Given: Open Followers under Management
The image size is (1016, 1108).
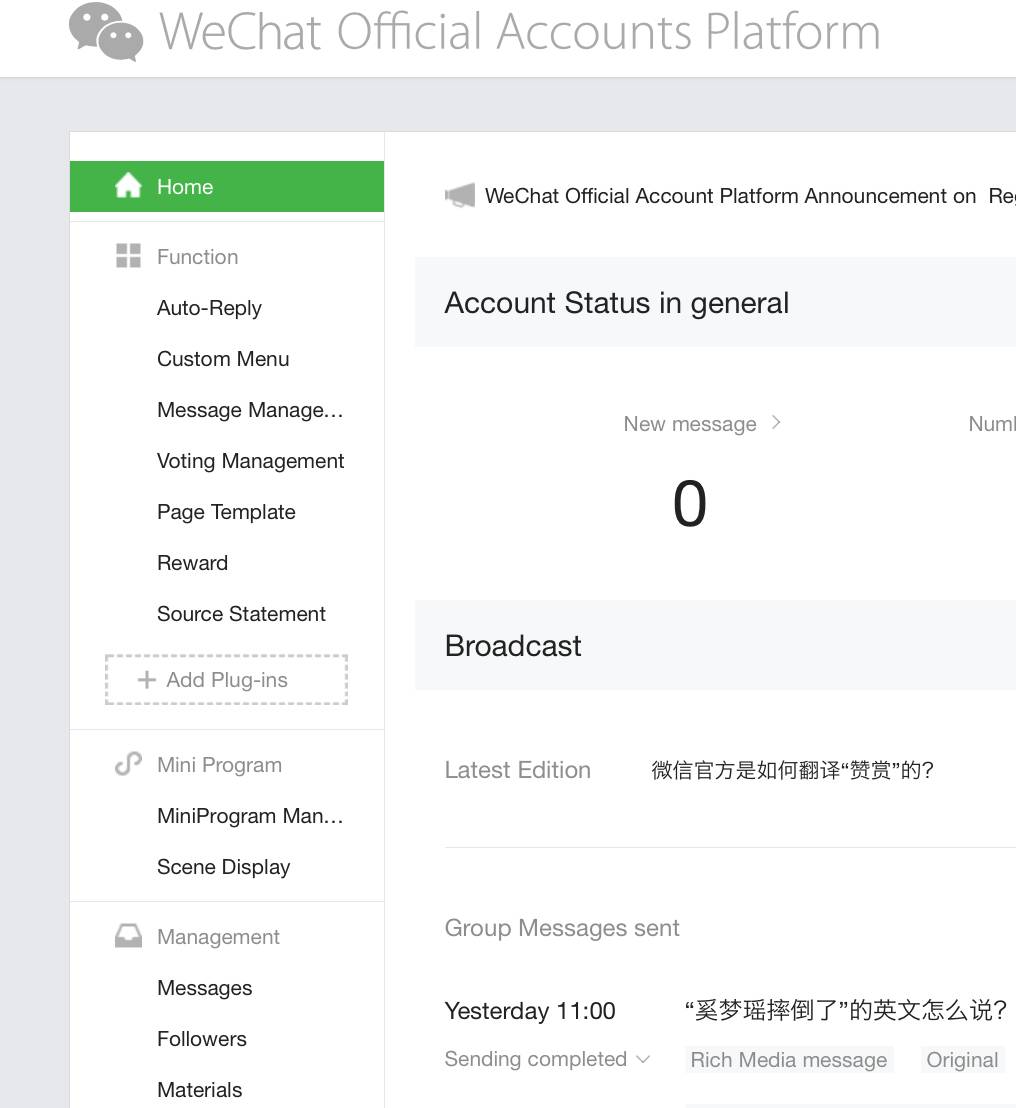Looking at the screenshot, I should (201, 1039).
